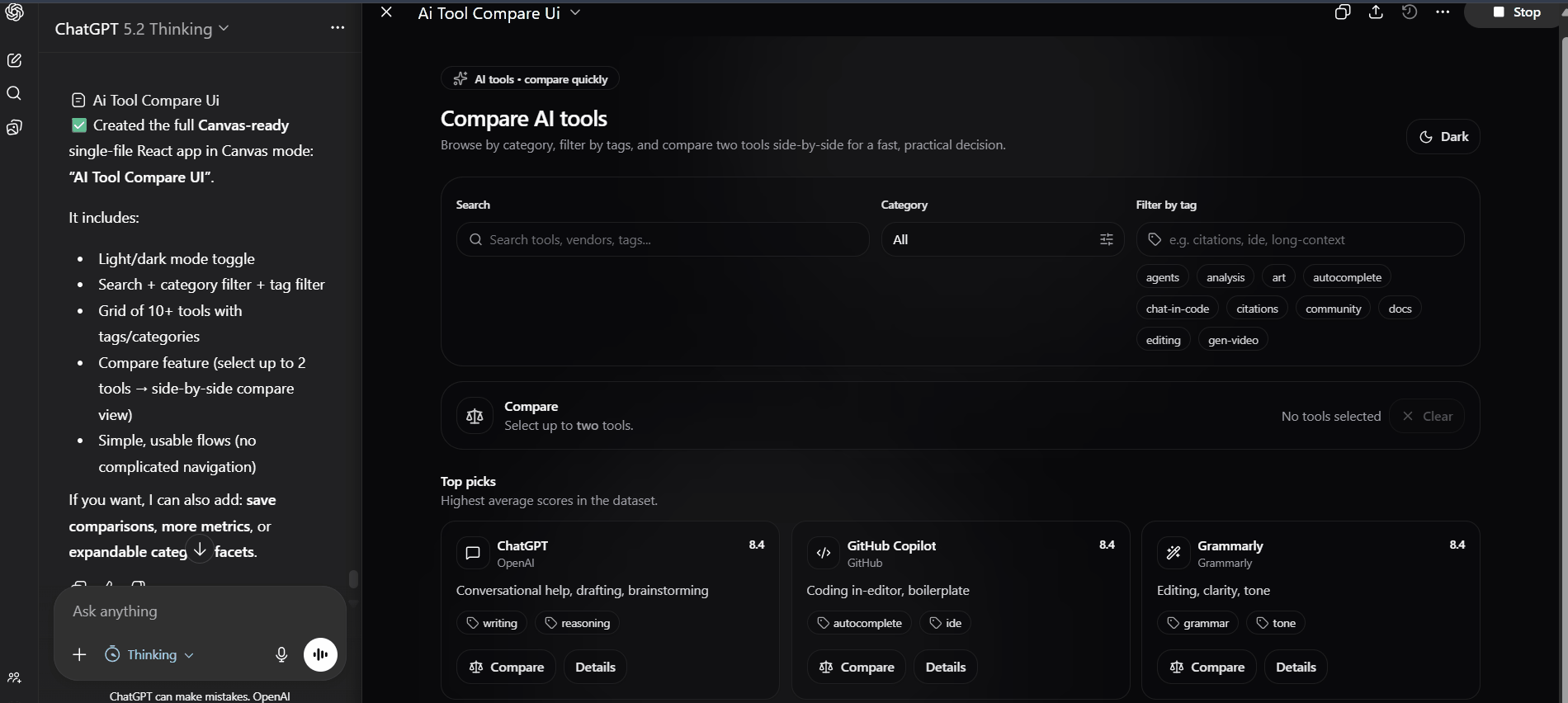Click the search tools input field
Screen dimensions: 1568x703
663,239
